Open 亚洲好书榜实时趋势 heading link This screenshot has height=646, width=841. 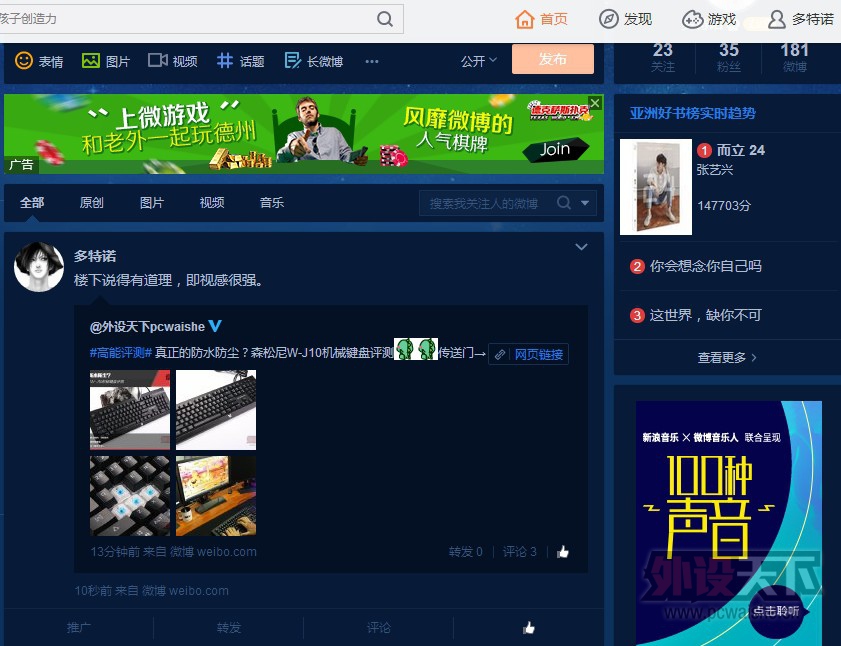click(692, 113)
